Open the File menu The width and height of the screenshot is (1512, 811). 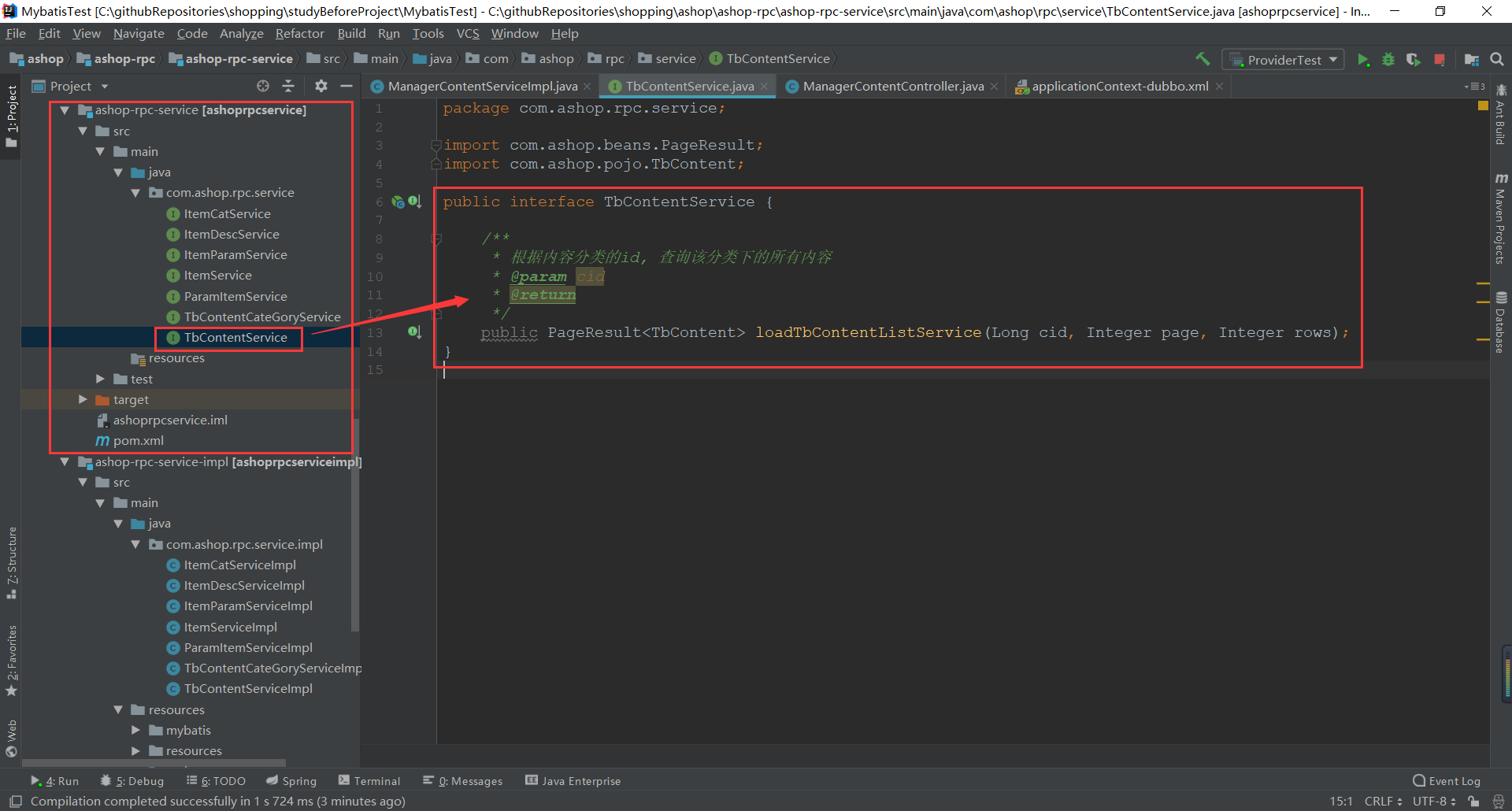point(16,34)
